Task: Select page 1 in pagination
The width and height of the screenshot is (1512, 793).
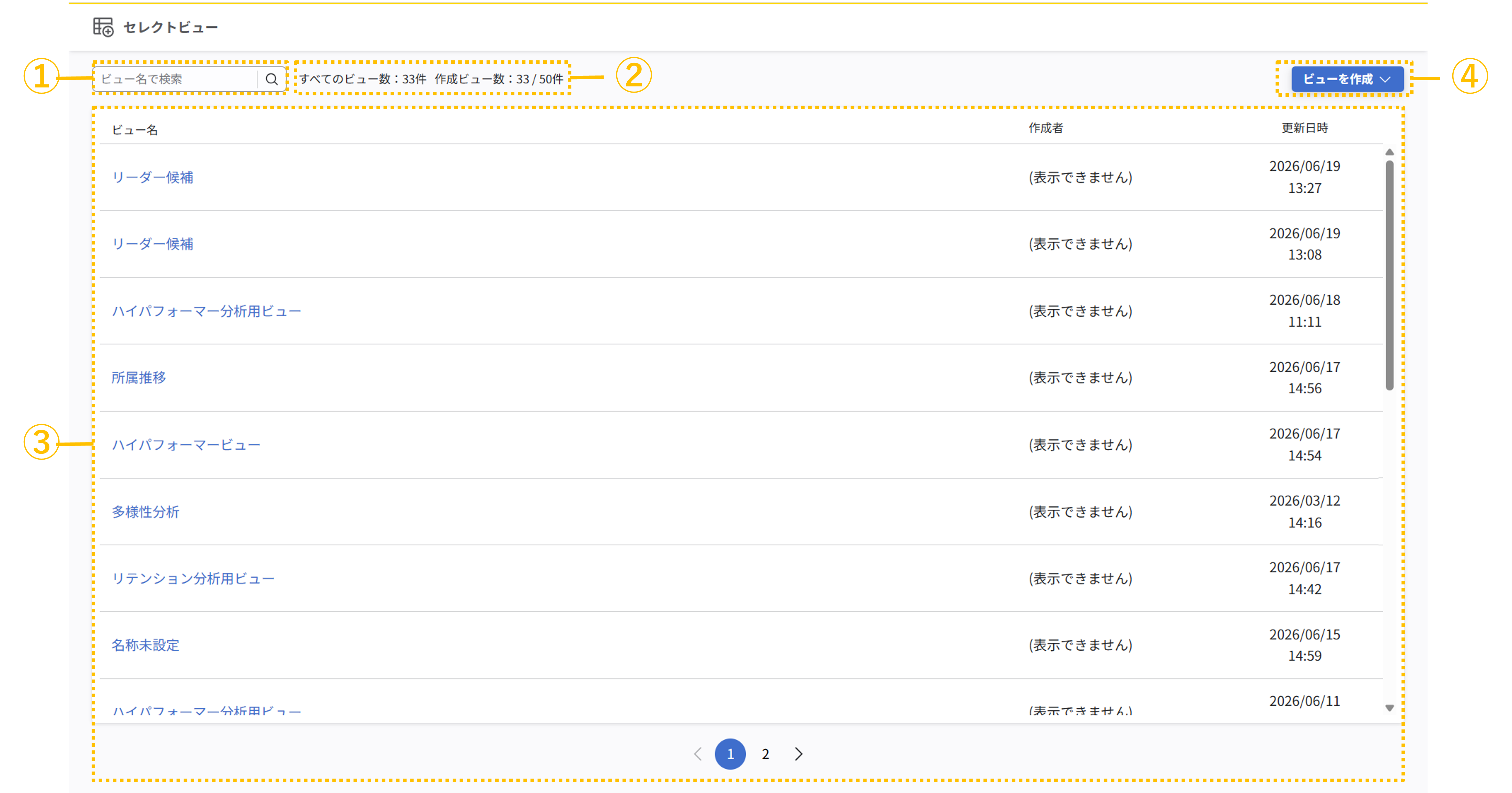Action: pyautogui.click(x=730, y=754)
